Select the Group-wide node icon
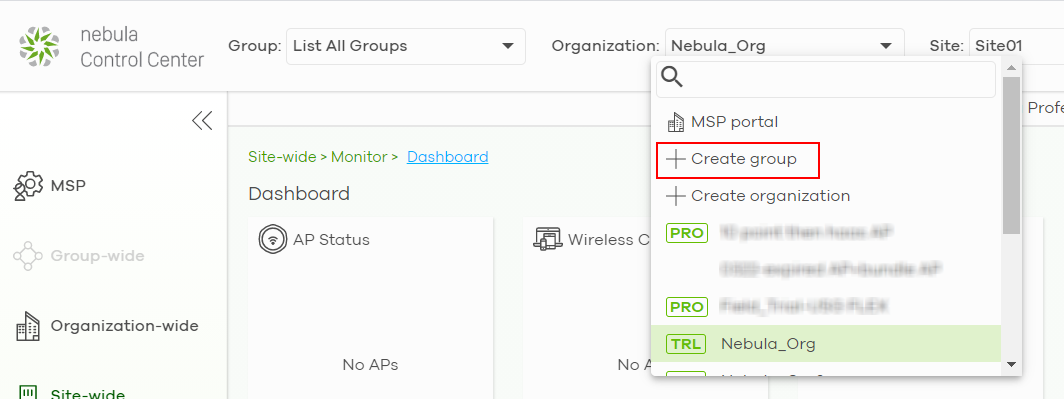The height and width of the screenshot is (399, 1064). tap(28, 256)
